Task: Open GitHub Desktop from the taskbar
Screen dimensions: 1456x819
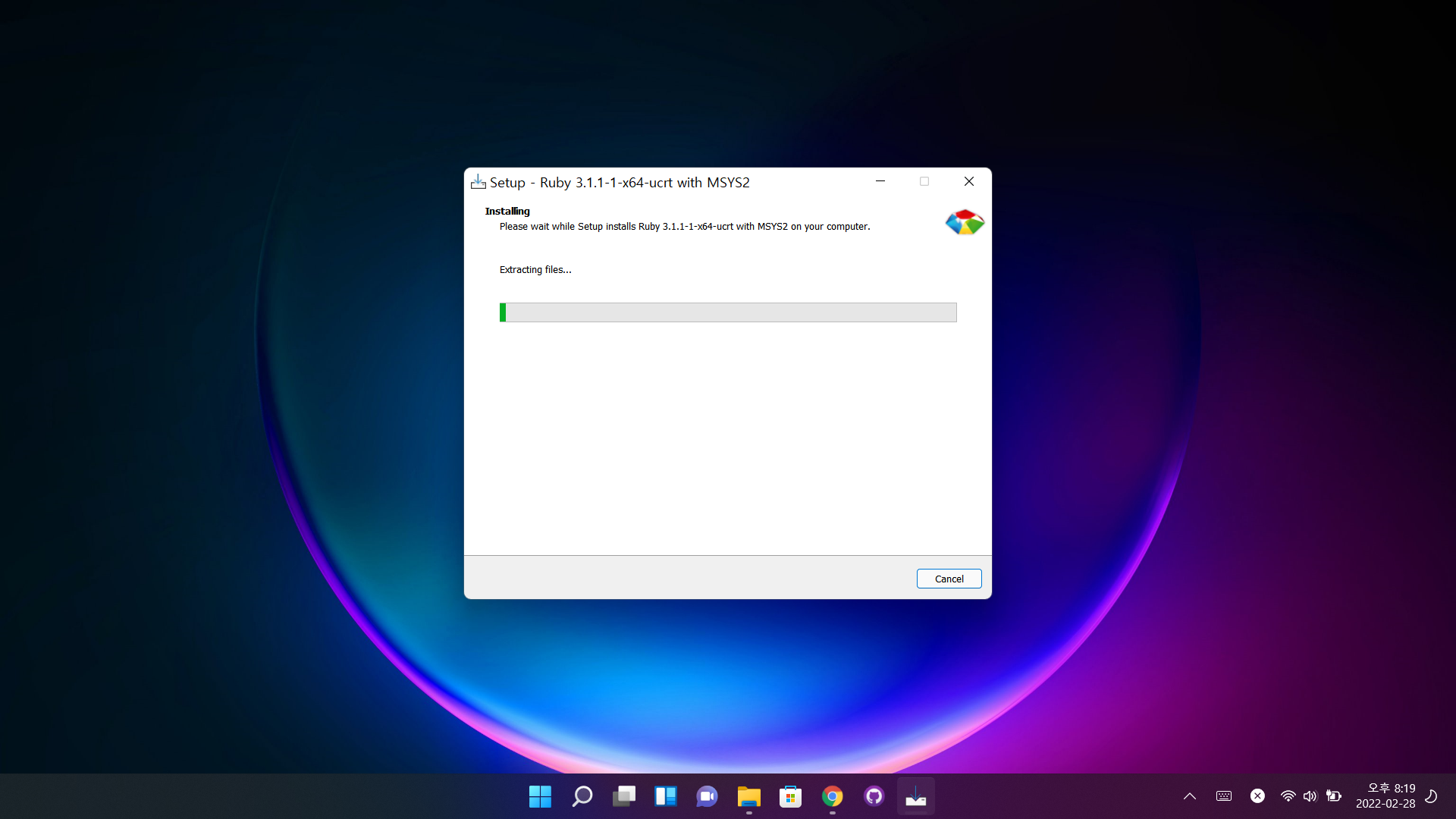Action: (x=874, y=796)
